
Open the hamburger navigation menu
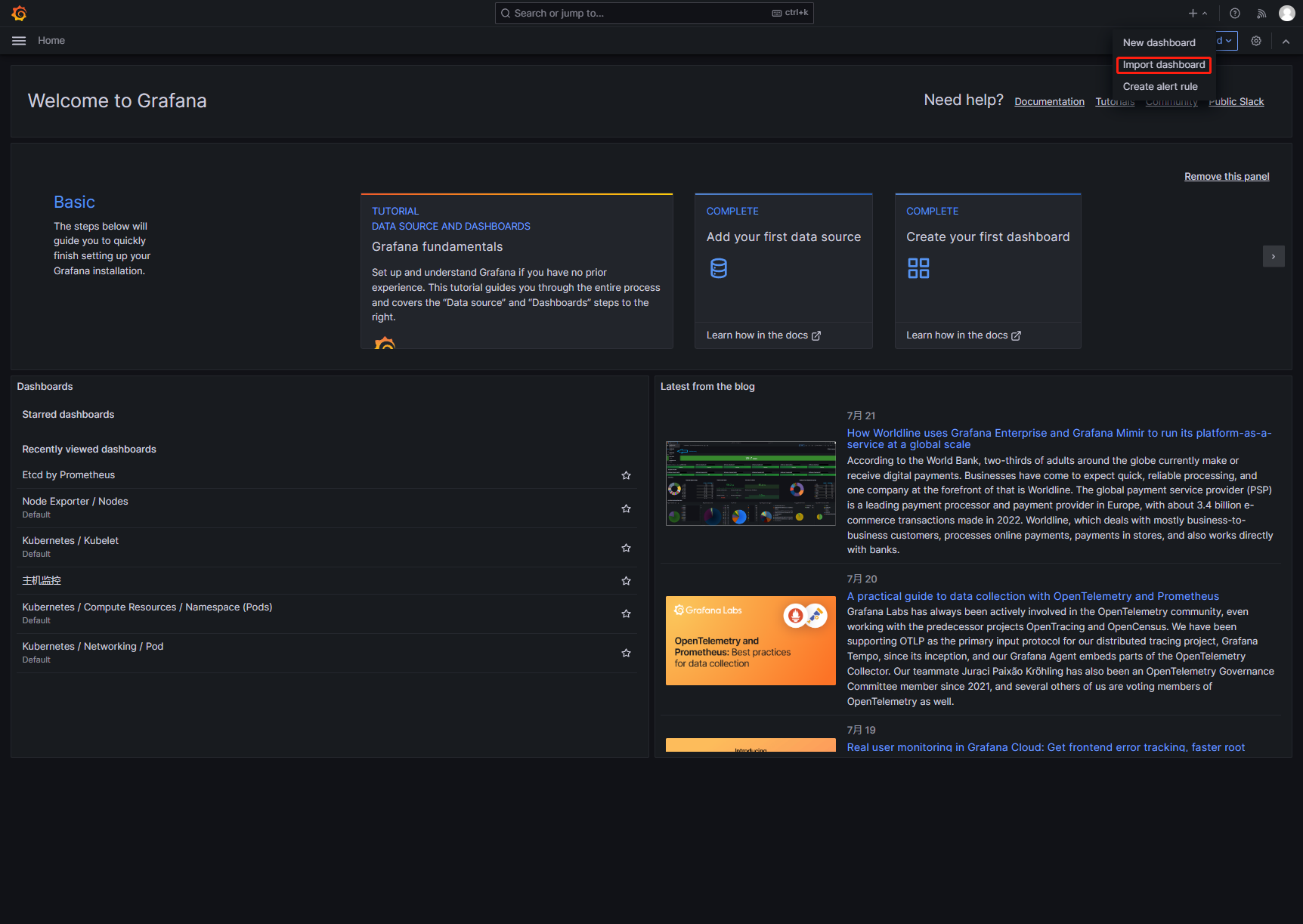pyautogui.click(x=19, y=41)
